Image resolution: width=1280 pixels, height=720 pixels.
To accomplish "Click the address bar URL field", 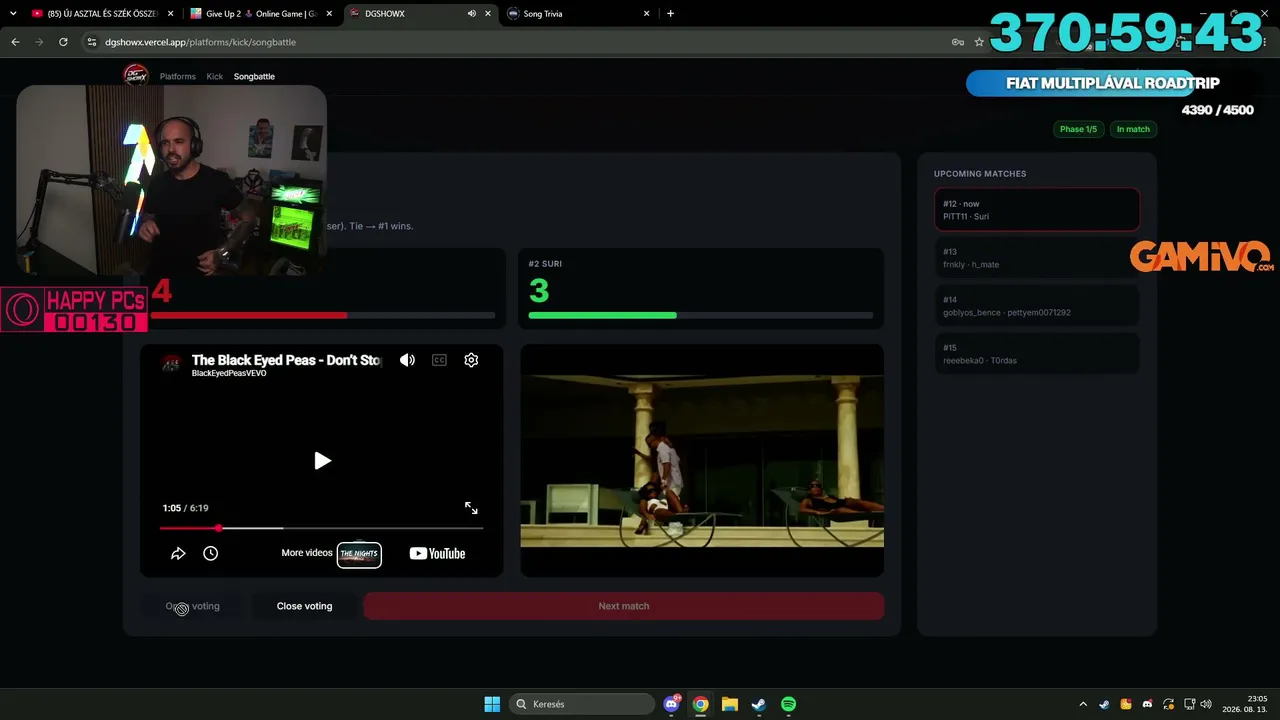I will (520, 42).
